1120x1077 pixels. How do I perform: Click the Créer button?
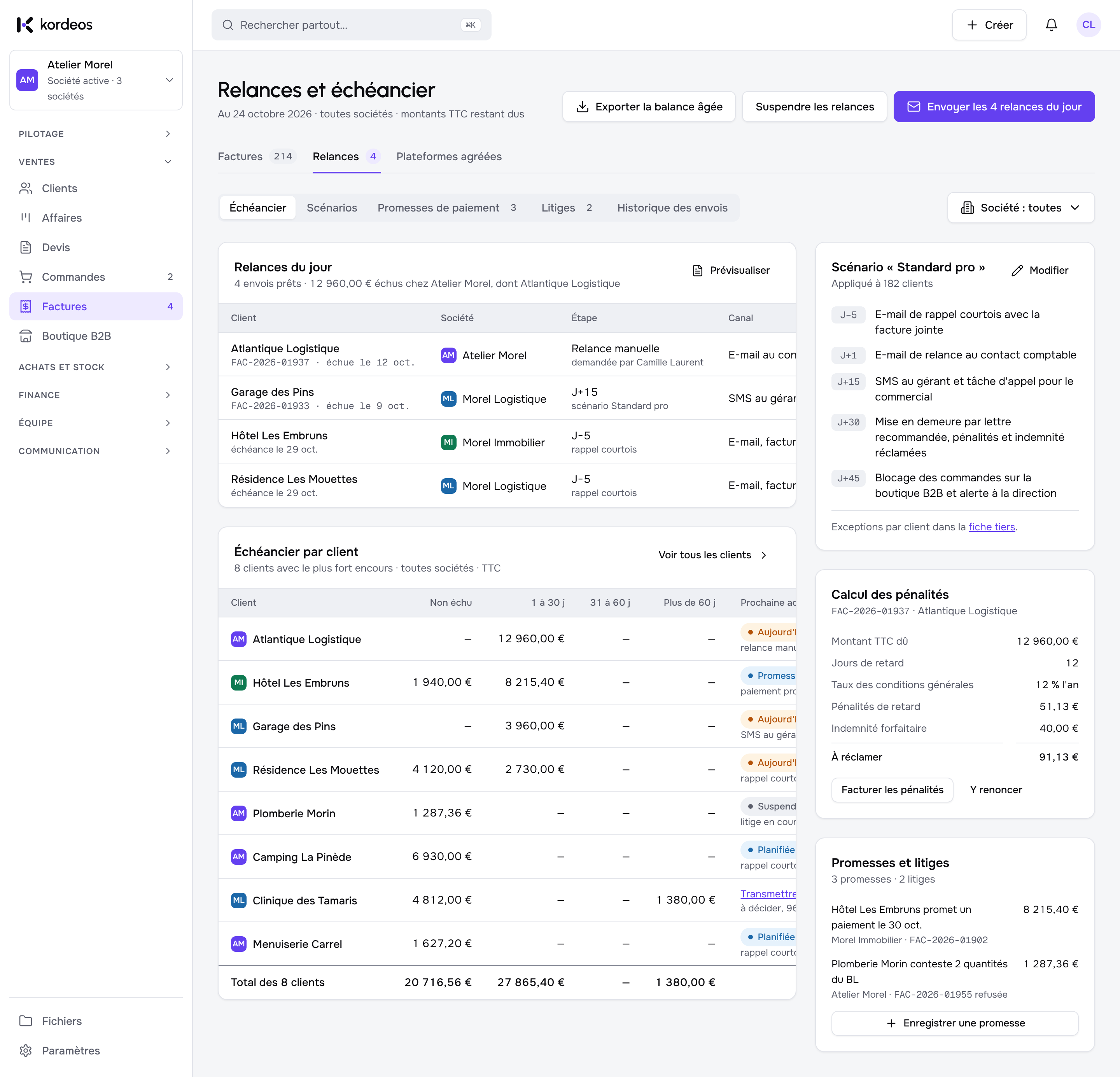pos(989,24)
